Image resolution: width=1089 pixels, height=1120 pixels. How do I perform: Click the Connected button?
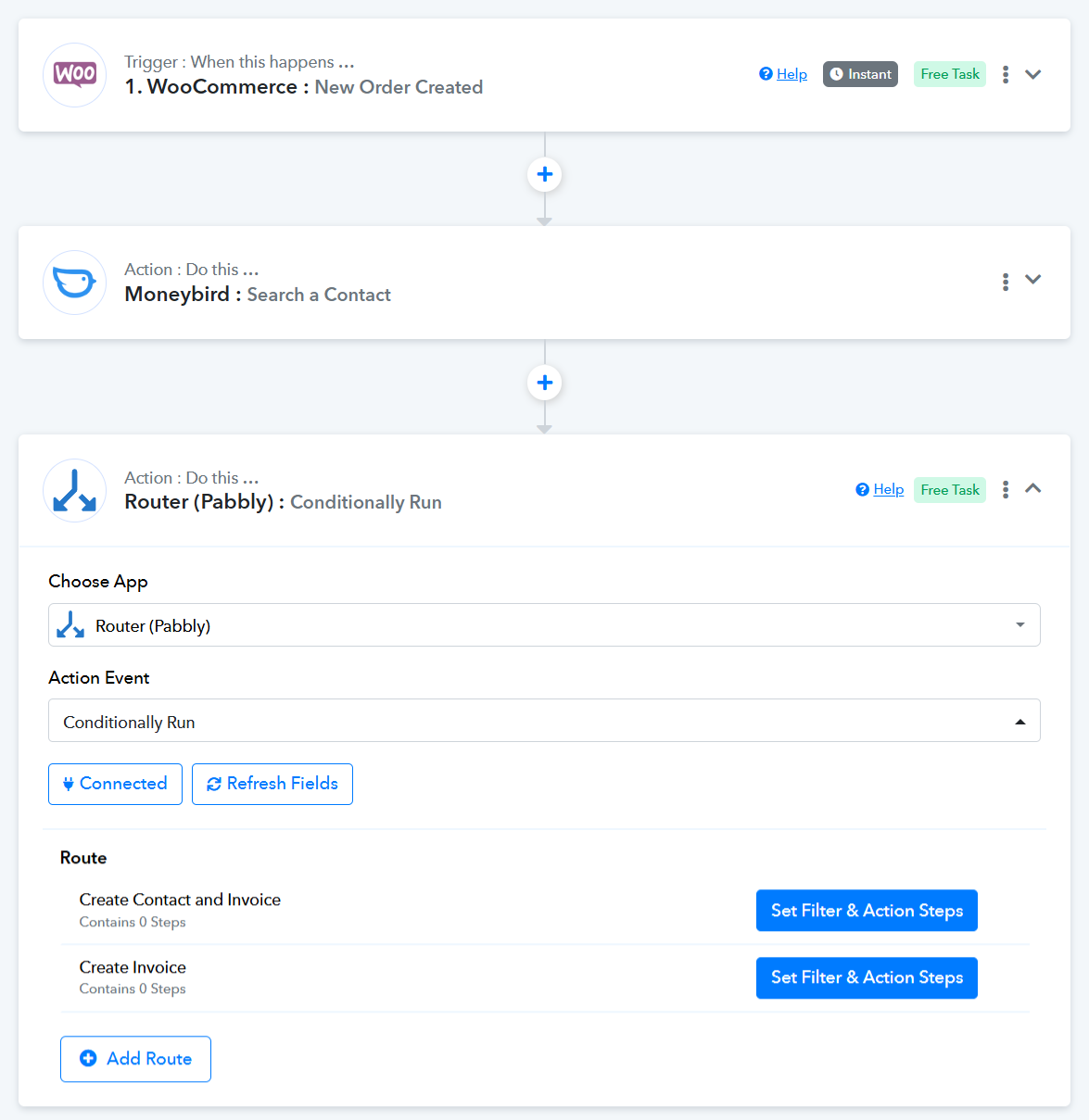pyautogui.click(x=115, y=784)
